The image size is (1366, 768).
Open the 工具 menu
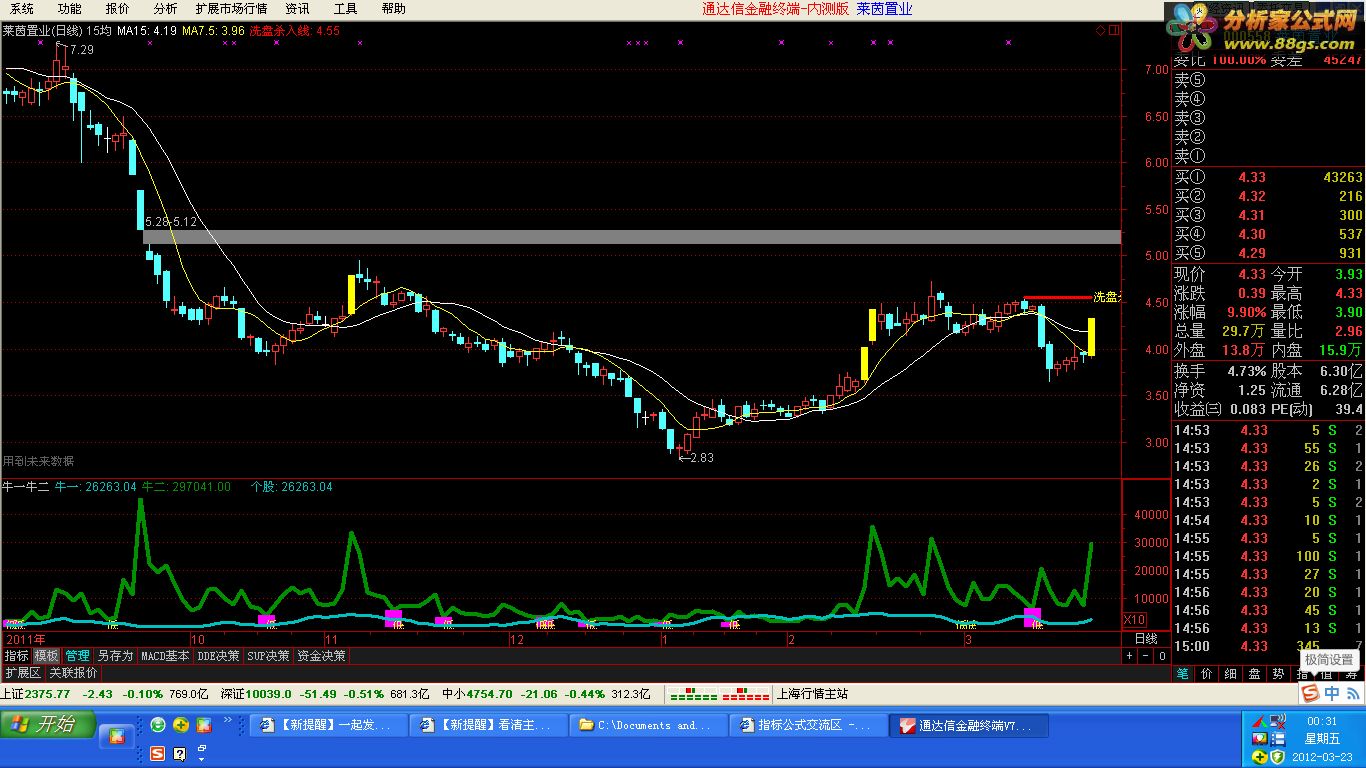345,9
